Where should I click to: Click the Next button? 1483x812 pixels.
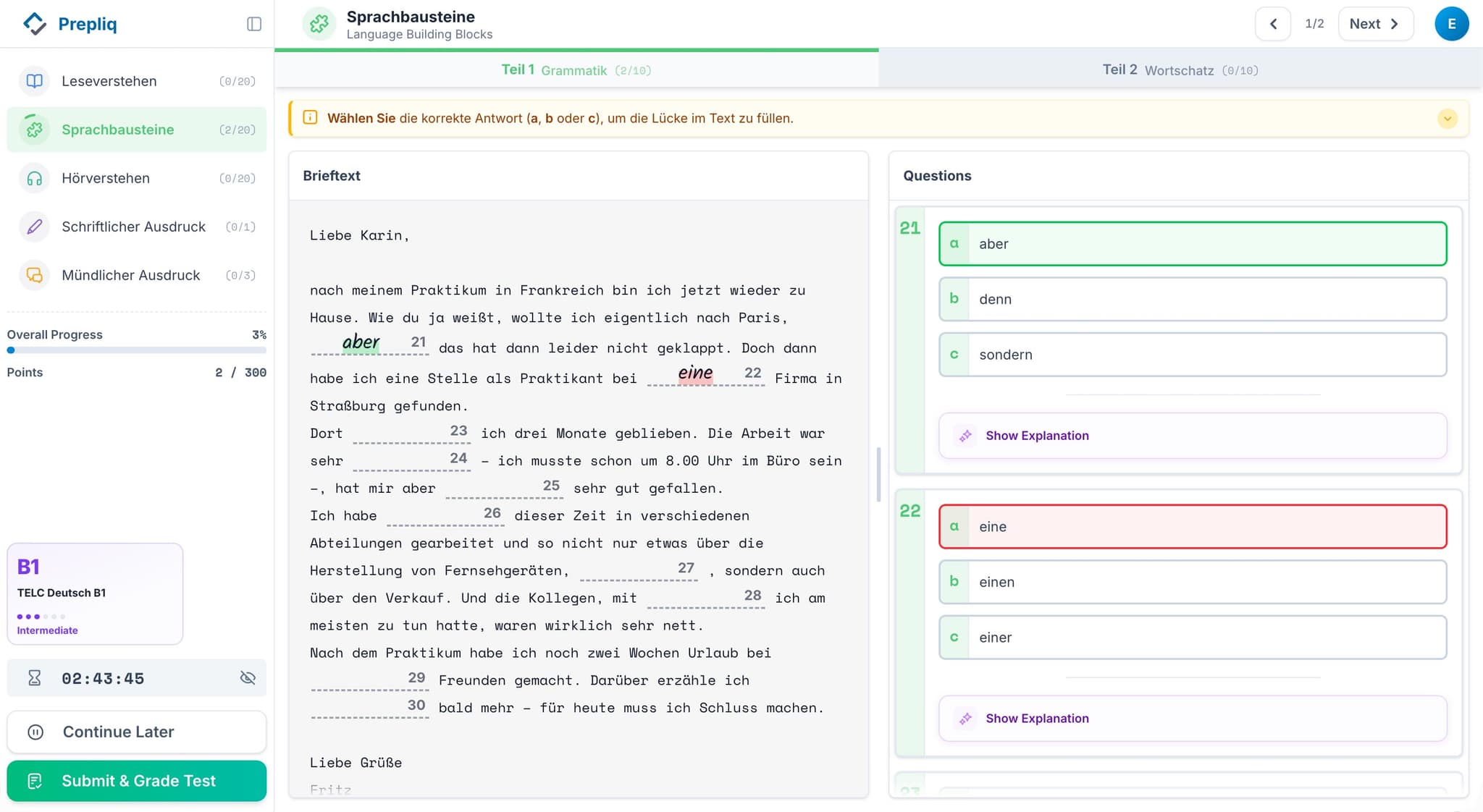(1375, 24)
